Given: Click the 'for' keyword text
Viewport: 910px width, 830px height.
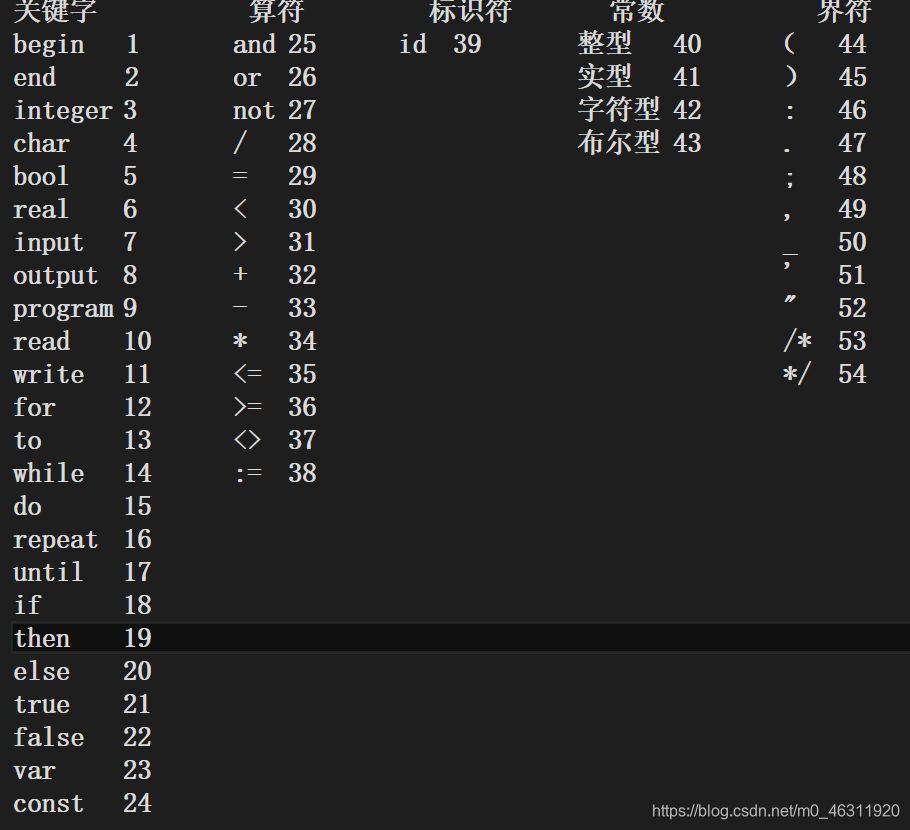Looking at the screenshot, I should point(35,407).
